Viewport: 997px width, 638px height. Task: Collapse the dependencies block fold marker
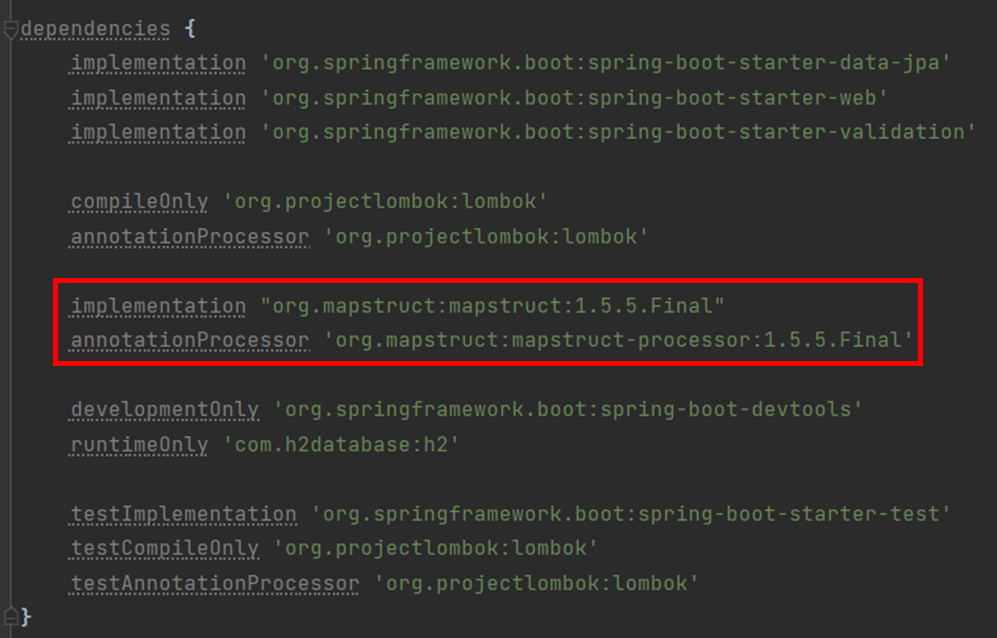[x=10, y=29]
